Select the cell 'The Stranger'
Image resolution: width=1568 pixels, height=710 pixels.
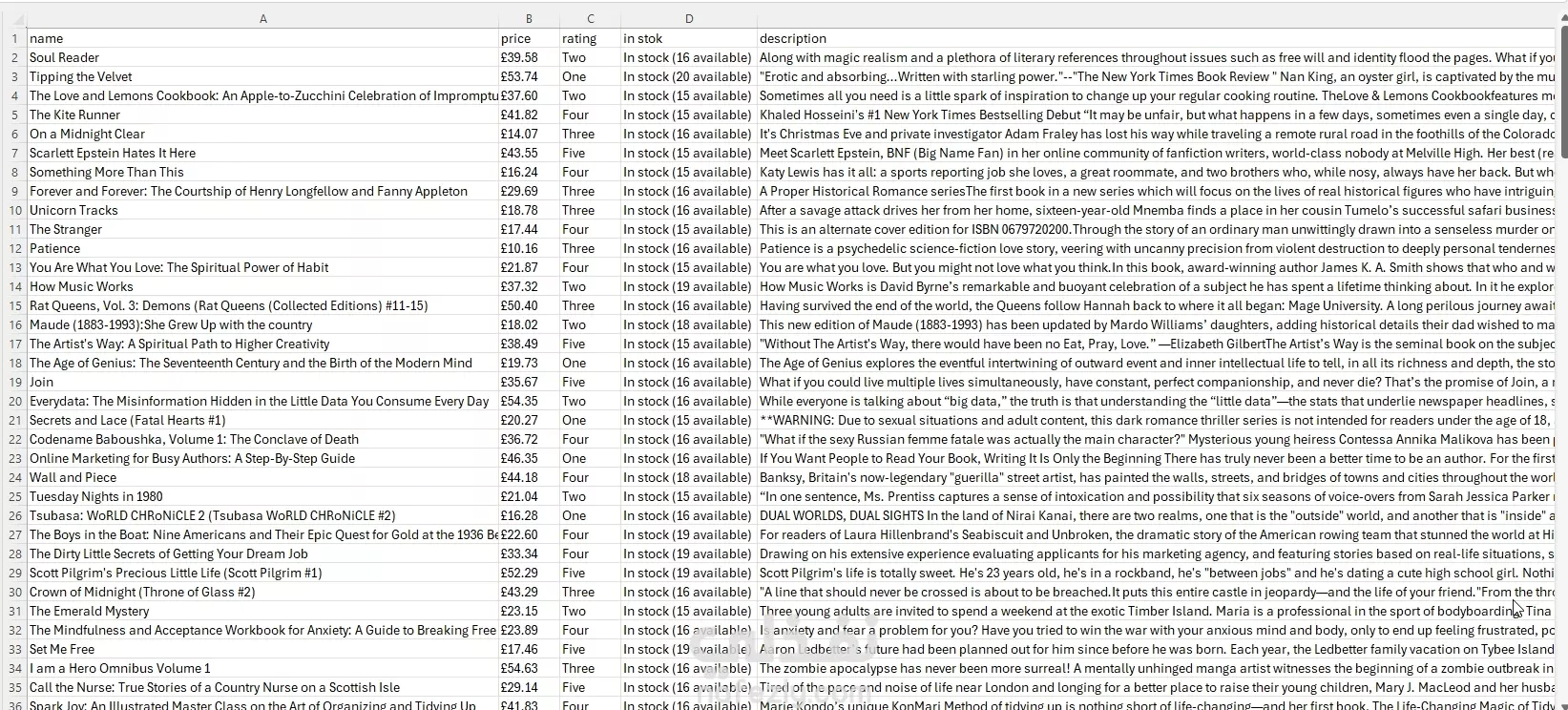(262, 229)
